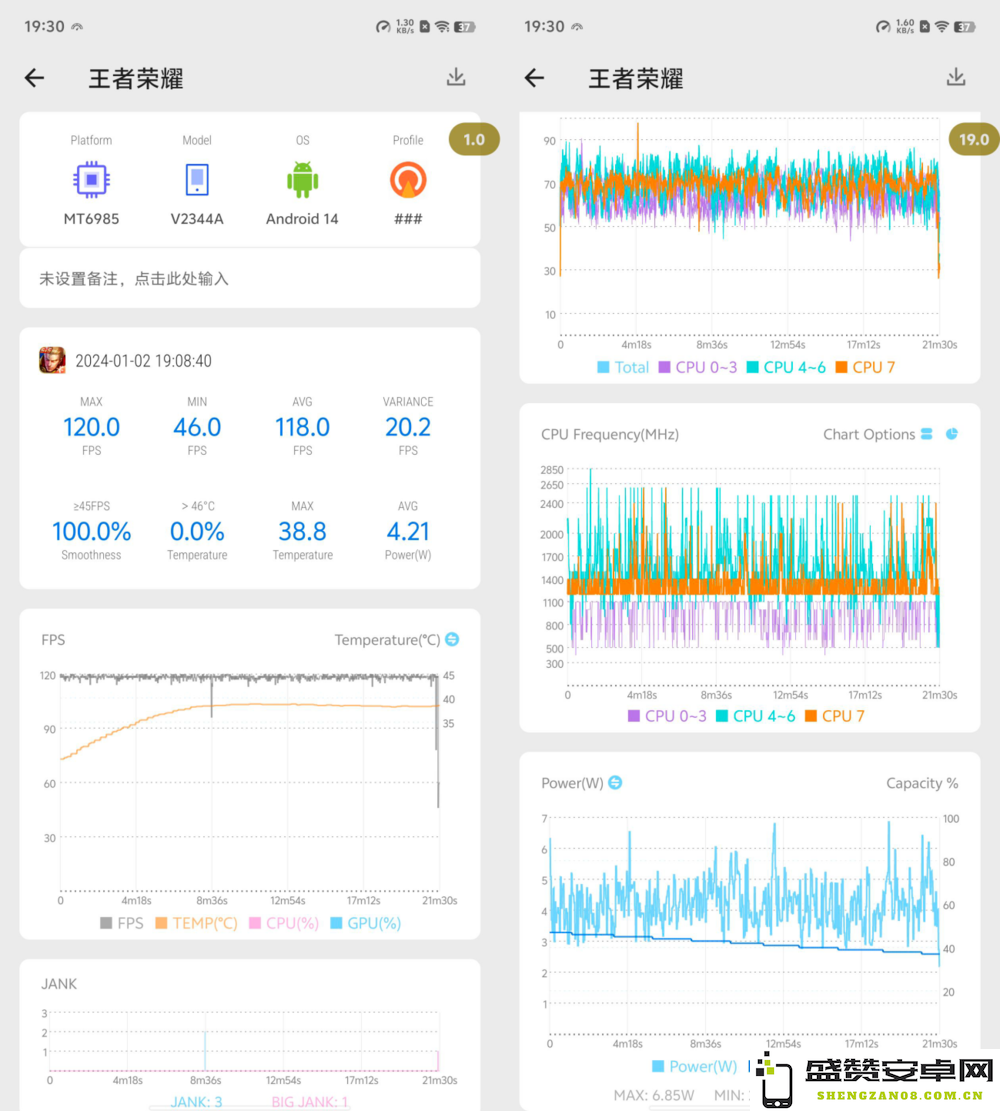Toggle CPU 4~6 in the CPU usage legend
This screenshot has width=1000, height=1111.
tap(786, 367)
